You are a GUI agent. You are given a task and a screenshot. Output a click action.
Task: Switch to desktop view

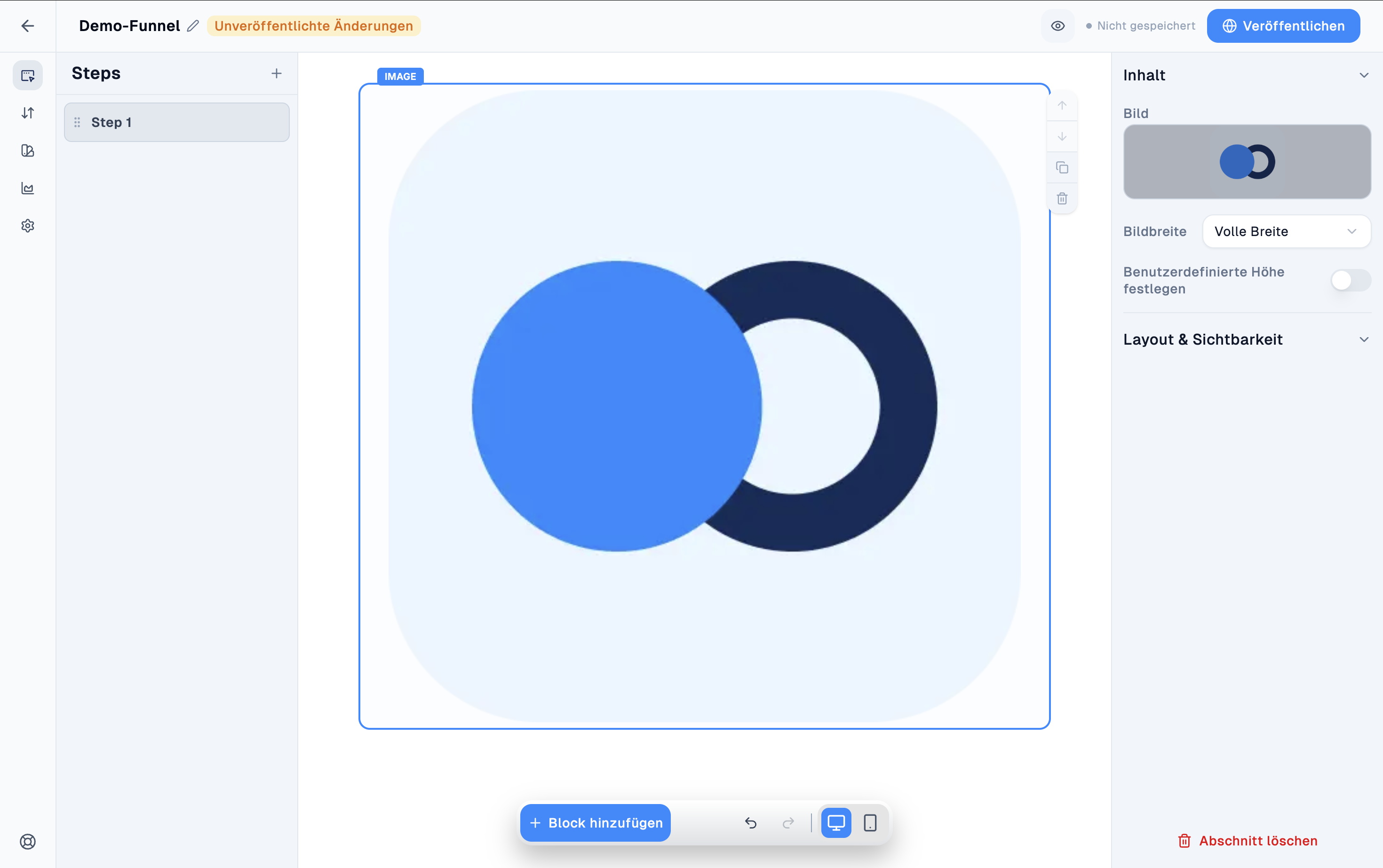[x=836, y=823]
